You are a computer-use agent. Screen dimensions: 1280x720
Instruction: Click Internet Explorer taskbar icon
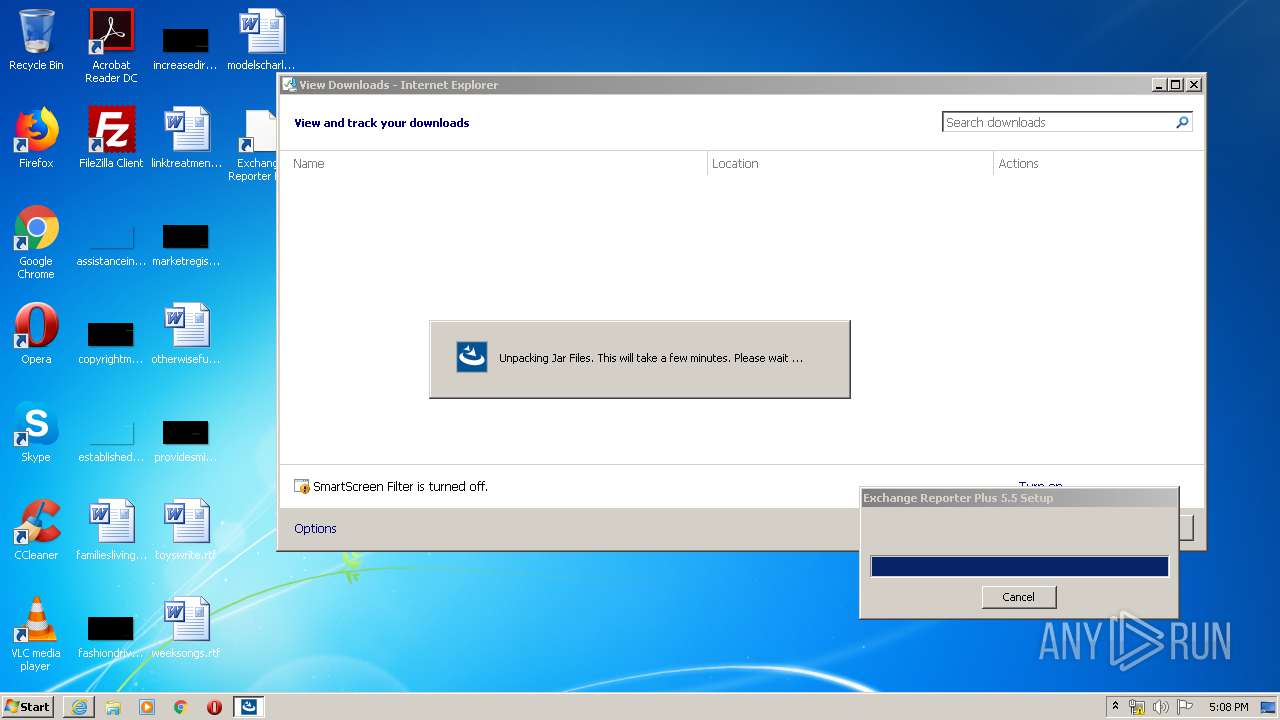(79, 707)
